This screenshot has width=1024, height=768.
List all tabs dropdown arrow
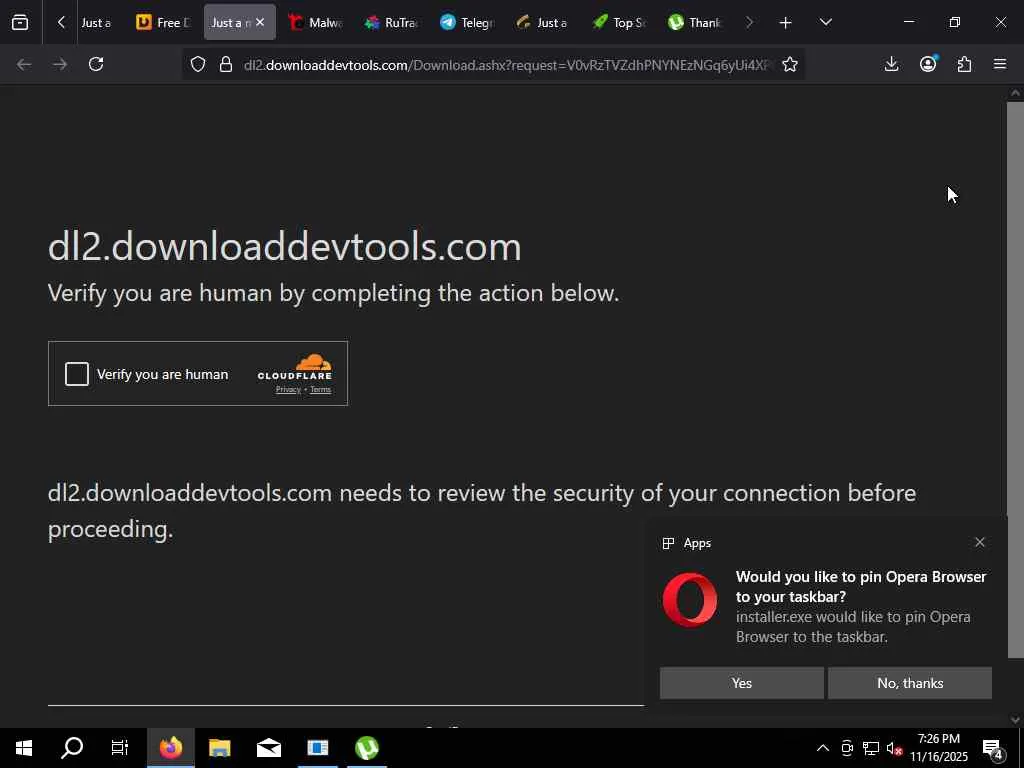[825, 22]
